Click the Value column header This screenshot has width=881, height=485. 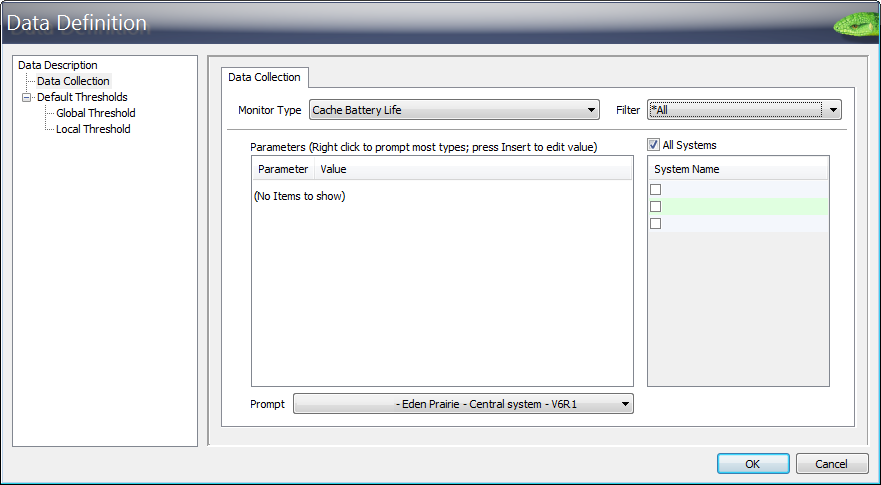click(x=333, y=170)
